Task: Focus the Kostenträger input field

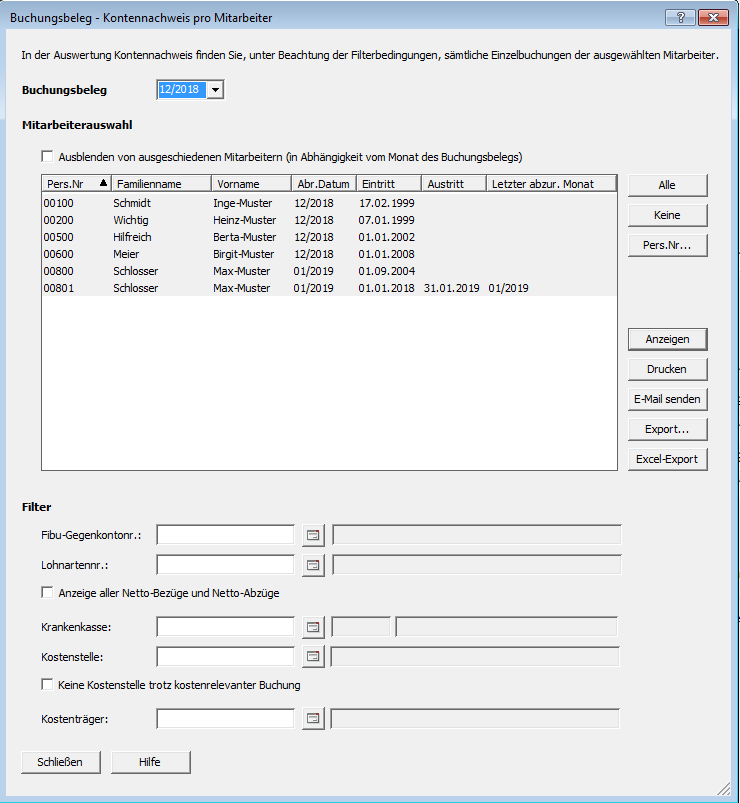Action: pos(225,719)
